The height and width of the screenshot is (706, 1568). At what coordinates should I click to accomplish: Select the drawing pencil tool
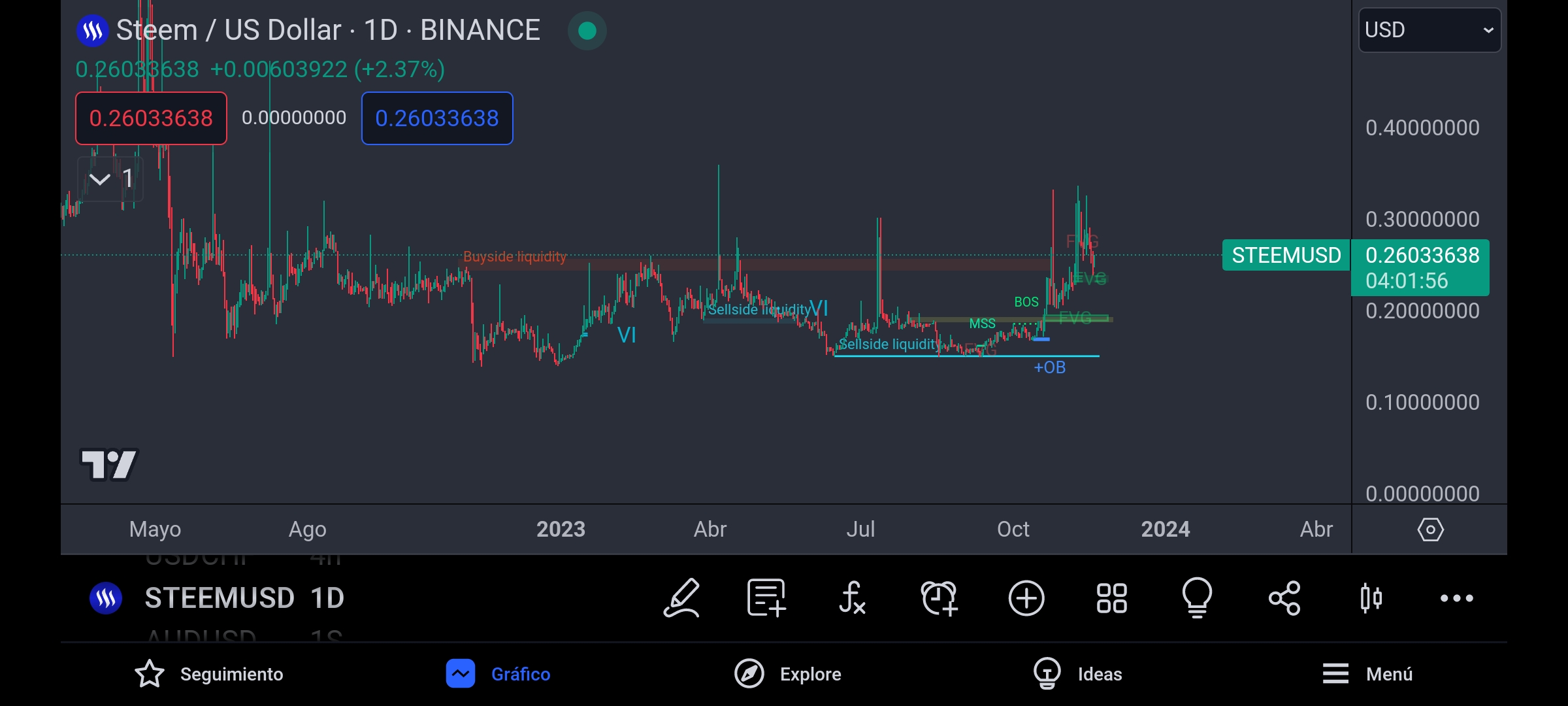[681, 597]
